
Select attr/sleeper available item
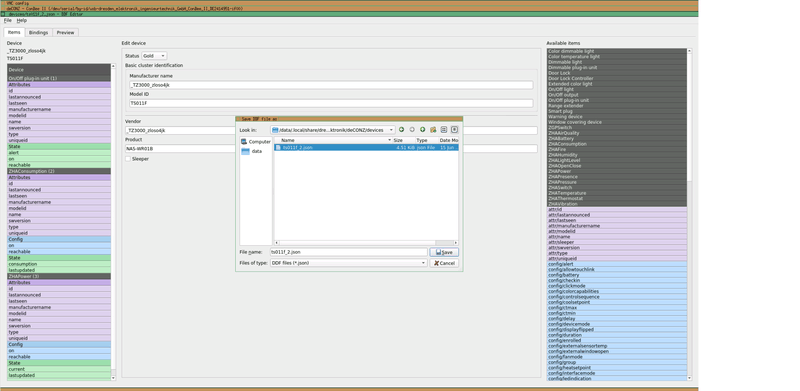pyautogui.click(x=617, y=242)
